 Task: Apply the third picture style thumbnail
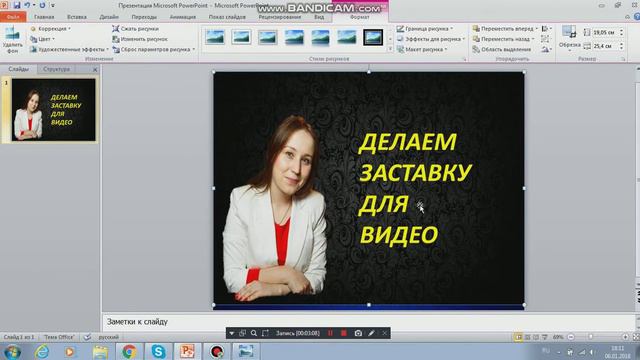pos(268,37)
